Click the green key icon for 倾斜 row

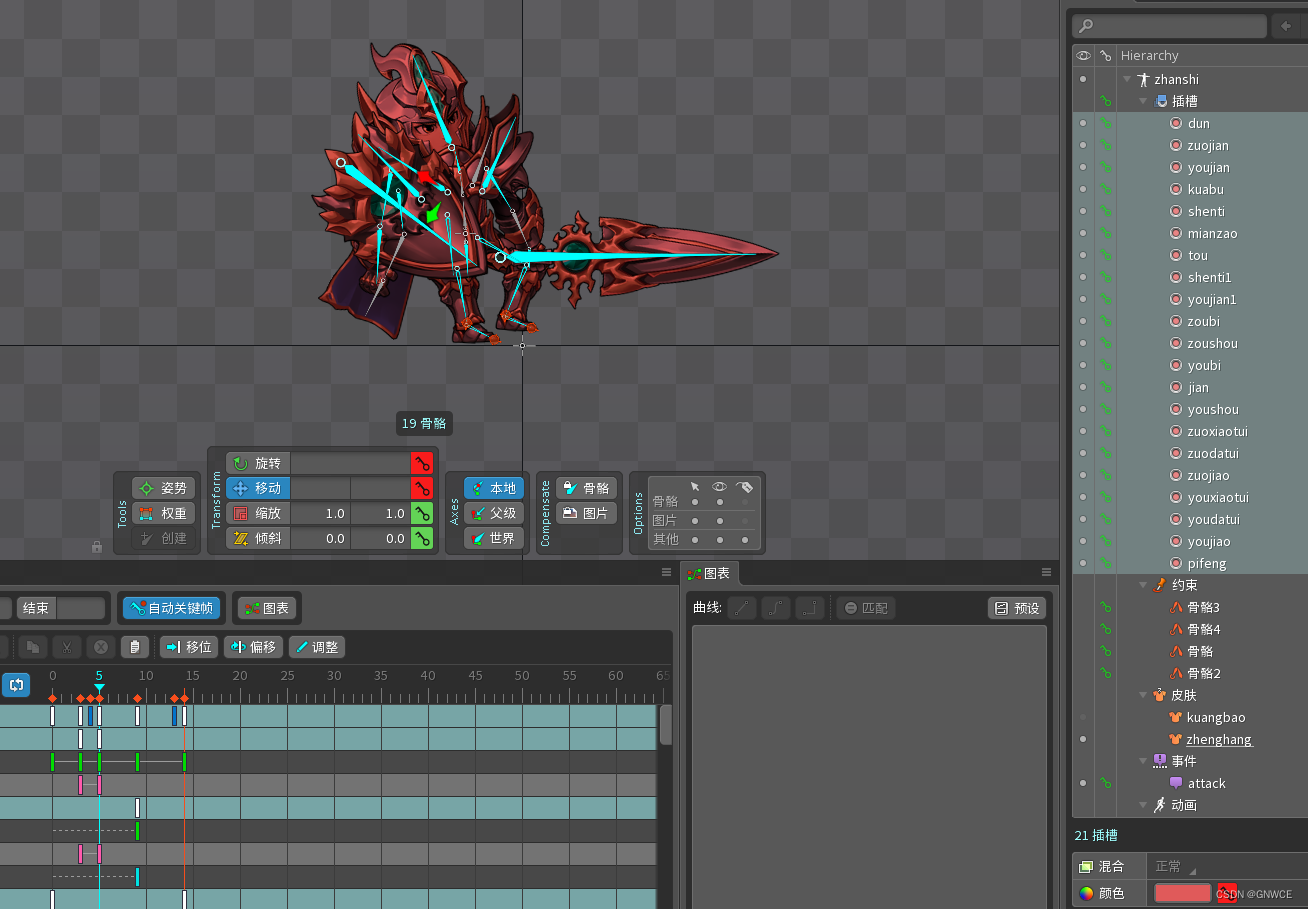422,538
